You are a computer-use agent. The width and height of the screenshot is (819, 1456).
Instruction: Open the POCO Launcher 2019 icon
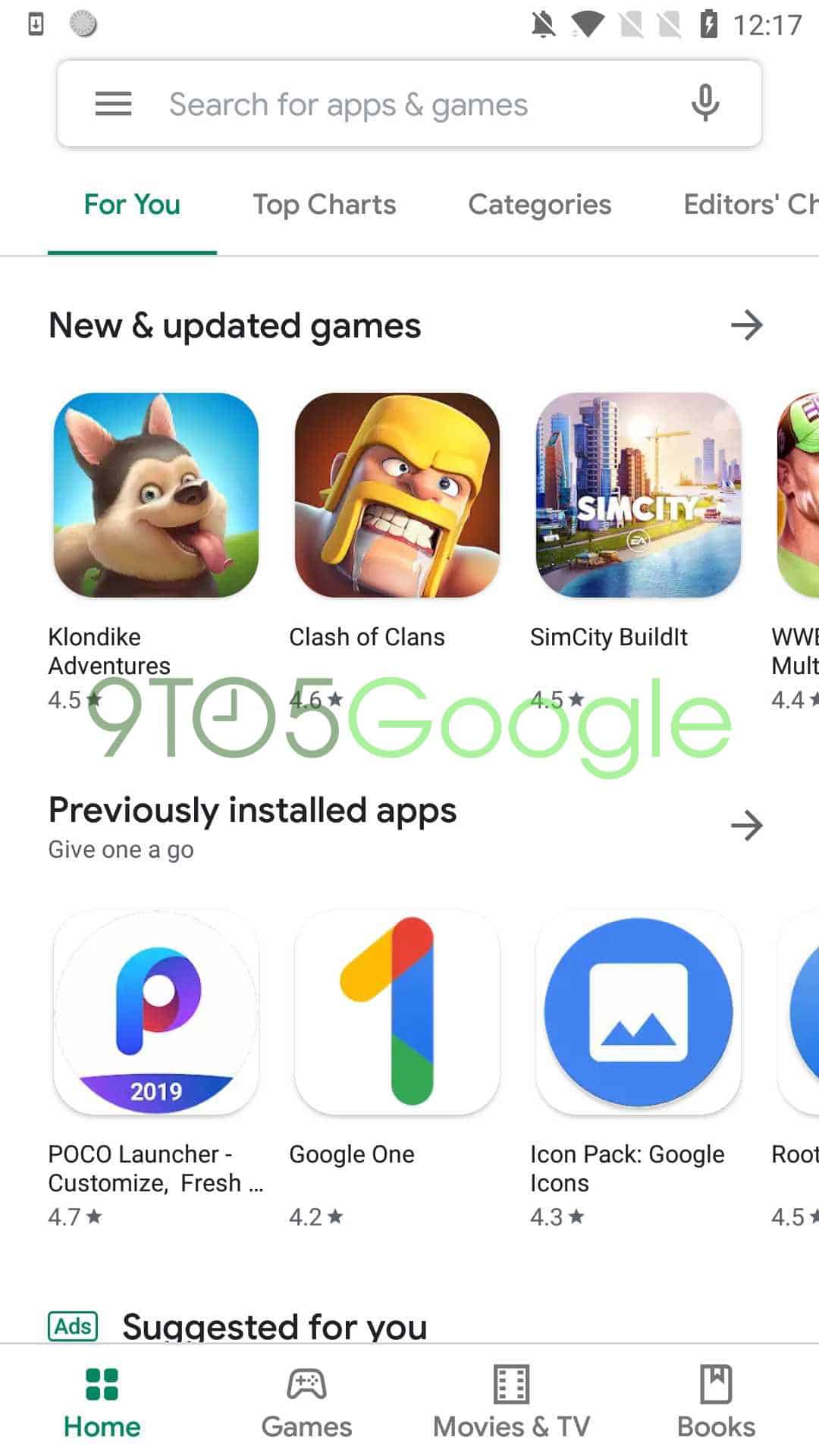[155, 1012]
